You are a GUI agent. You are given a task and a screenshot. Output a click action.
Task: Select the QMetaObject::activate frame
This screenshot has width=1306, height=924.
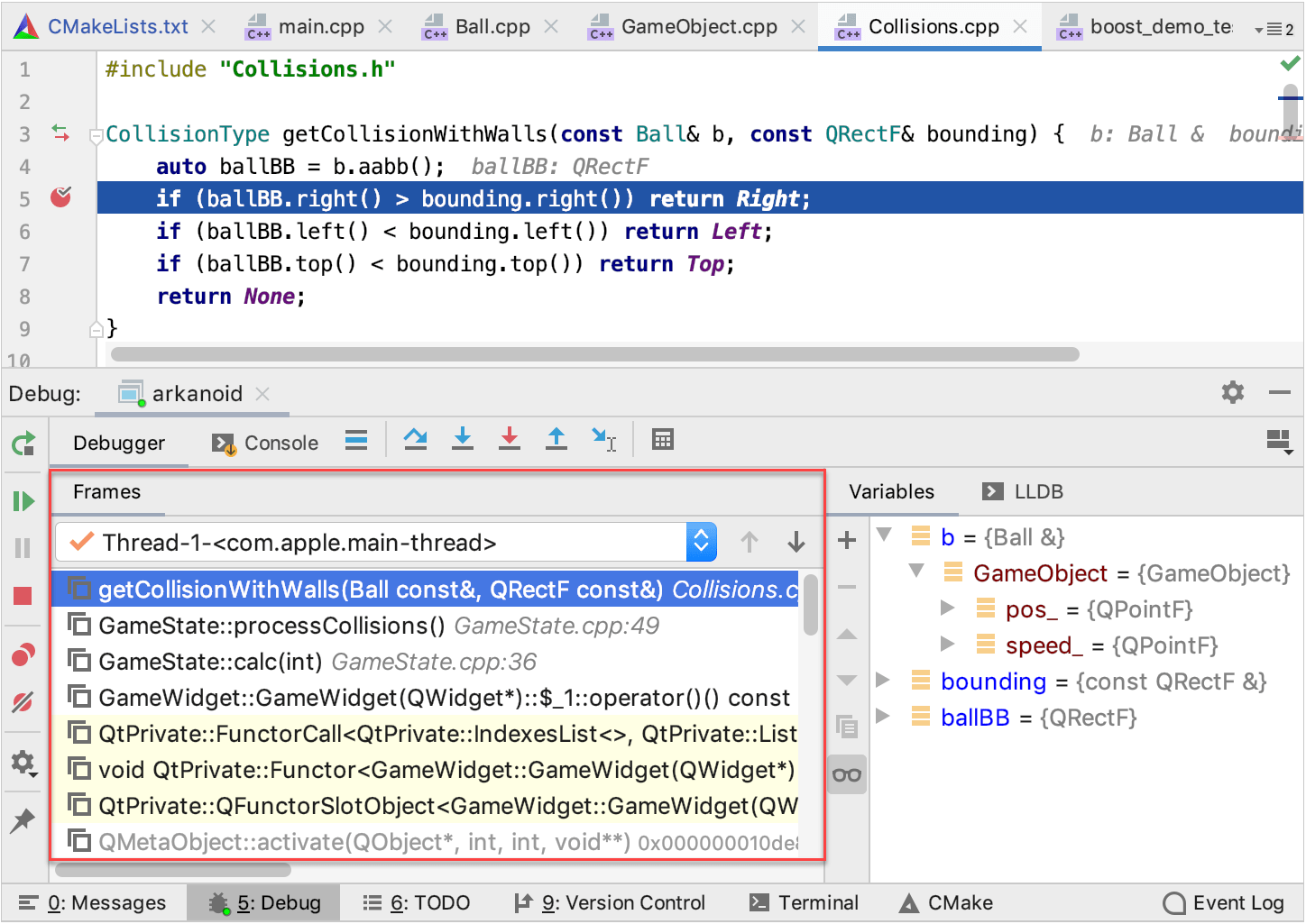425,841
